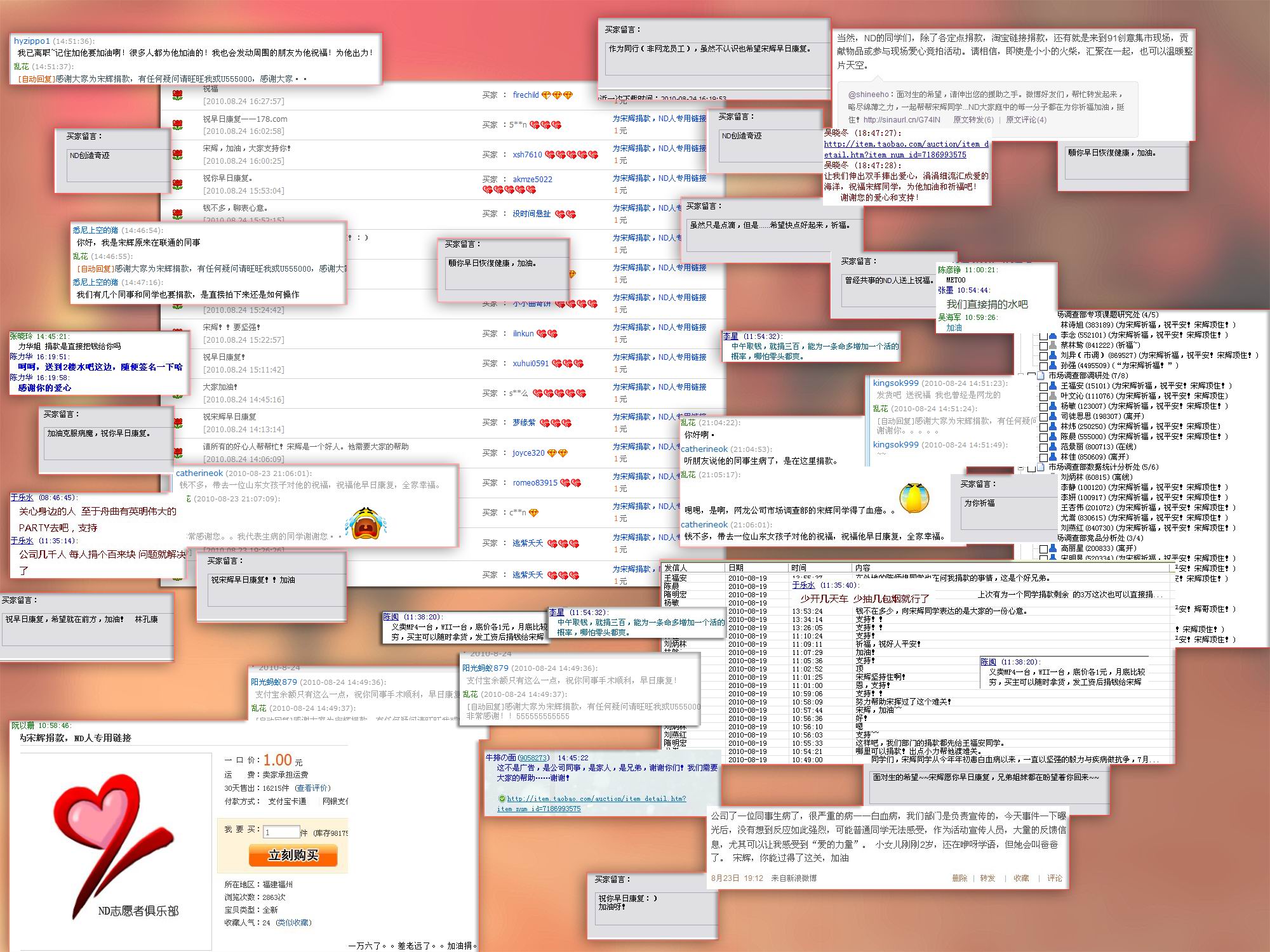This screenshot has width=1270, height=952.
Task: Click the user avatar icon beside 王福安 (15101)
Action: point(1053,386)
